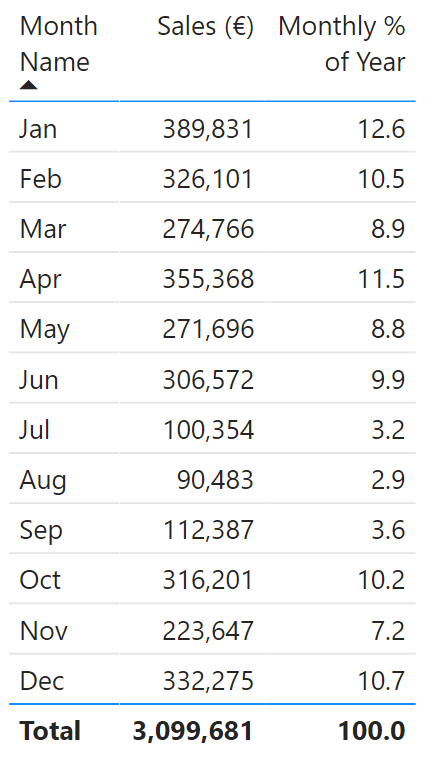The width and height of the screenshot is (442, 760).
Task: Select the total percentage 100.0
Action: click(372, 731)
